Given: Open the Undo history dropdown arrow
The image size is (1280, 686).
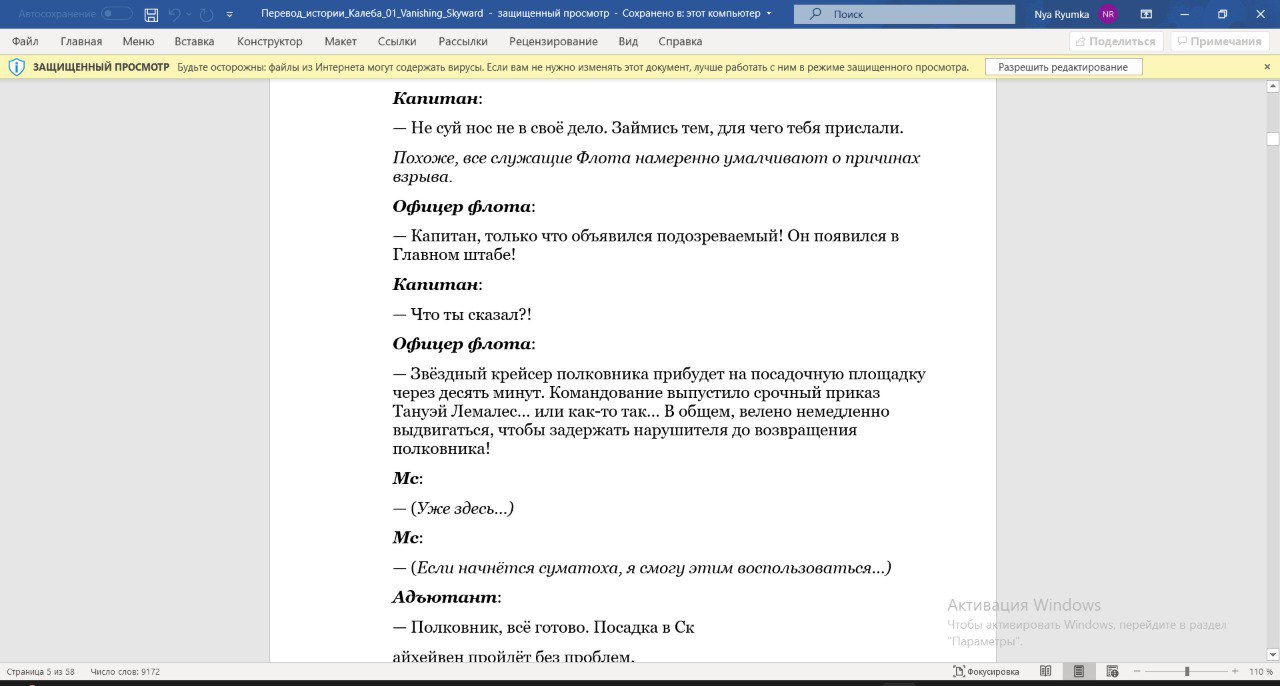Looking at the screenshot, I should click(x=189, y=15).
